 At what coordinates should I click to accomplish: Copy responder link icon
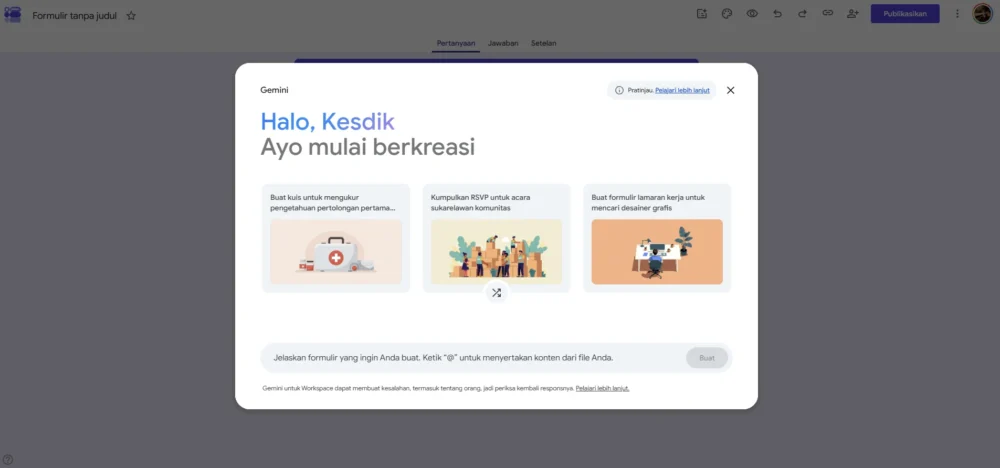click(828, 13)
